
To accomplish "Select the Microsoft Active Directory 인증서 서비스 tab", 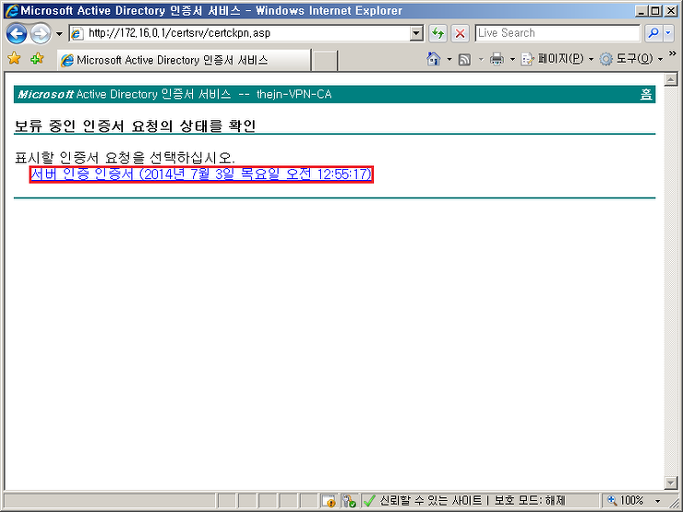I will point(184,60).
